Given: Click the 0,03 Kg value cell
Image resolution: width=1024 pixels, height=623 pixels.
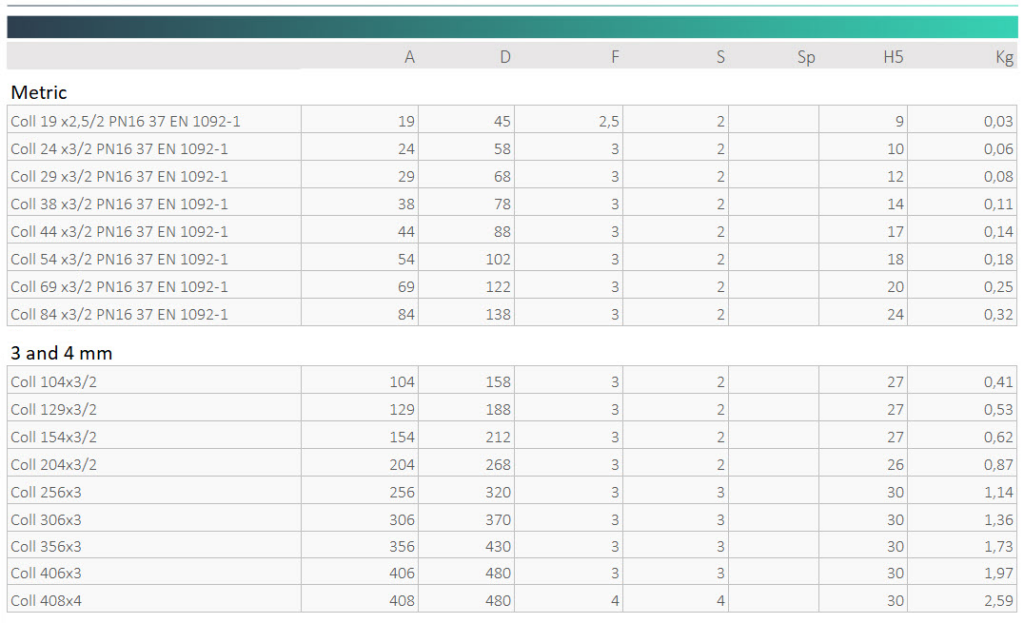Looking at the screenshot, I should pos(997,121).
